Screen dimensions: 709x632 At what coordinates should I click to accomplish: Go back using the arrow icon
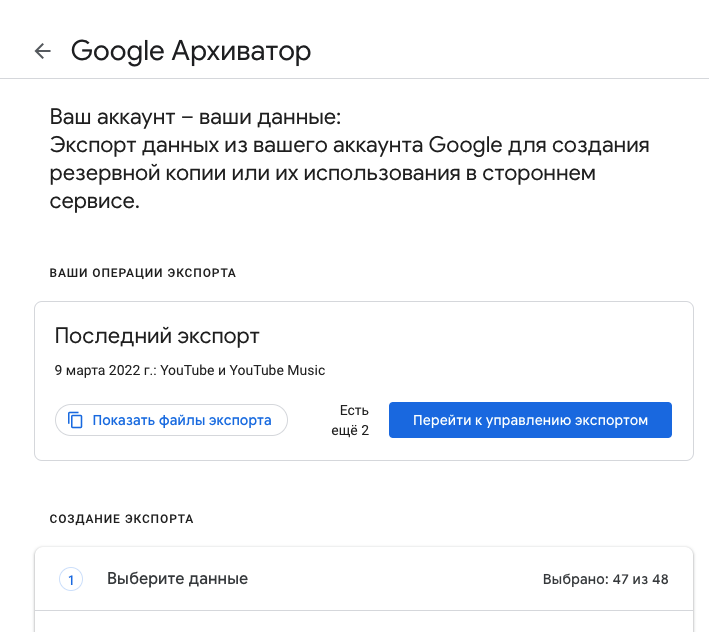(x=43, y=51)
